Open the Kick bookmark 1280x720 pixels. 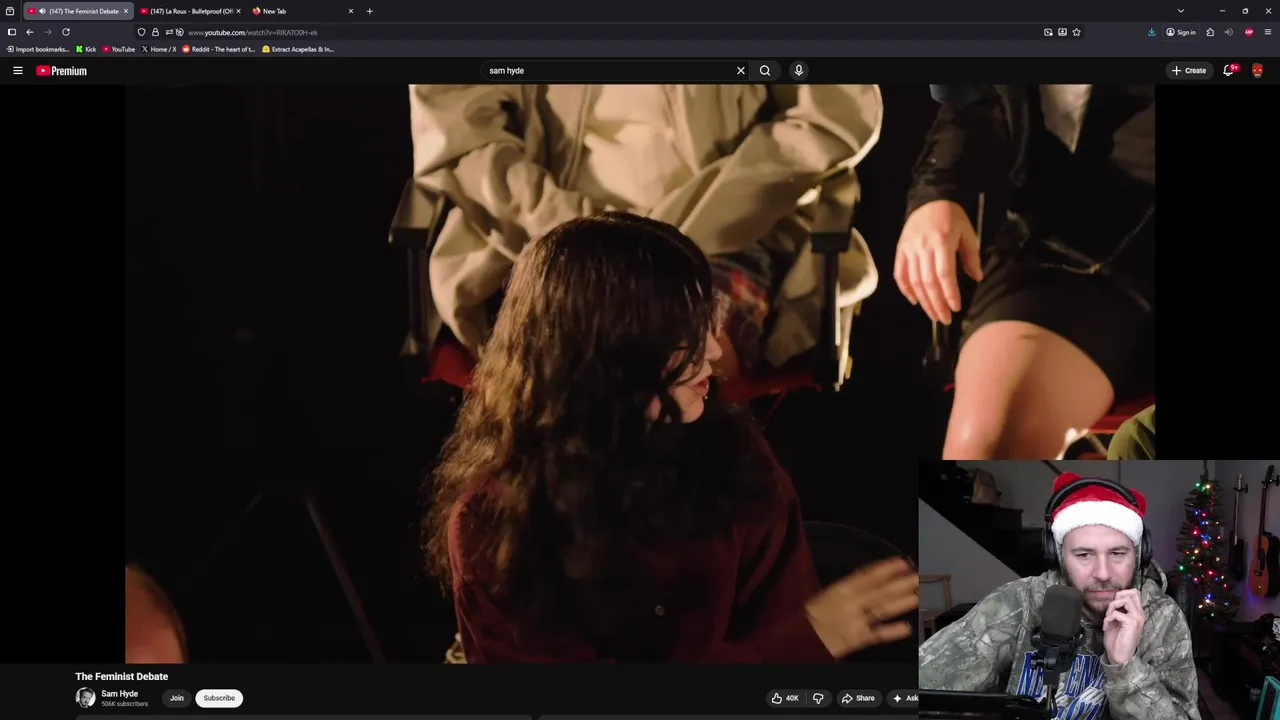coord(86,49)
